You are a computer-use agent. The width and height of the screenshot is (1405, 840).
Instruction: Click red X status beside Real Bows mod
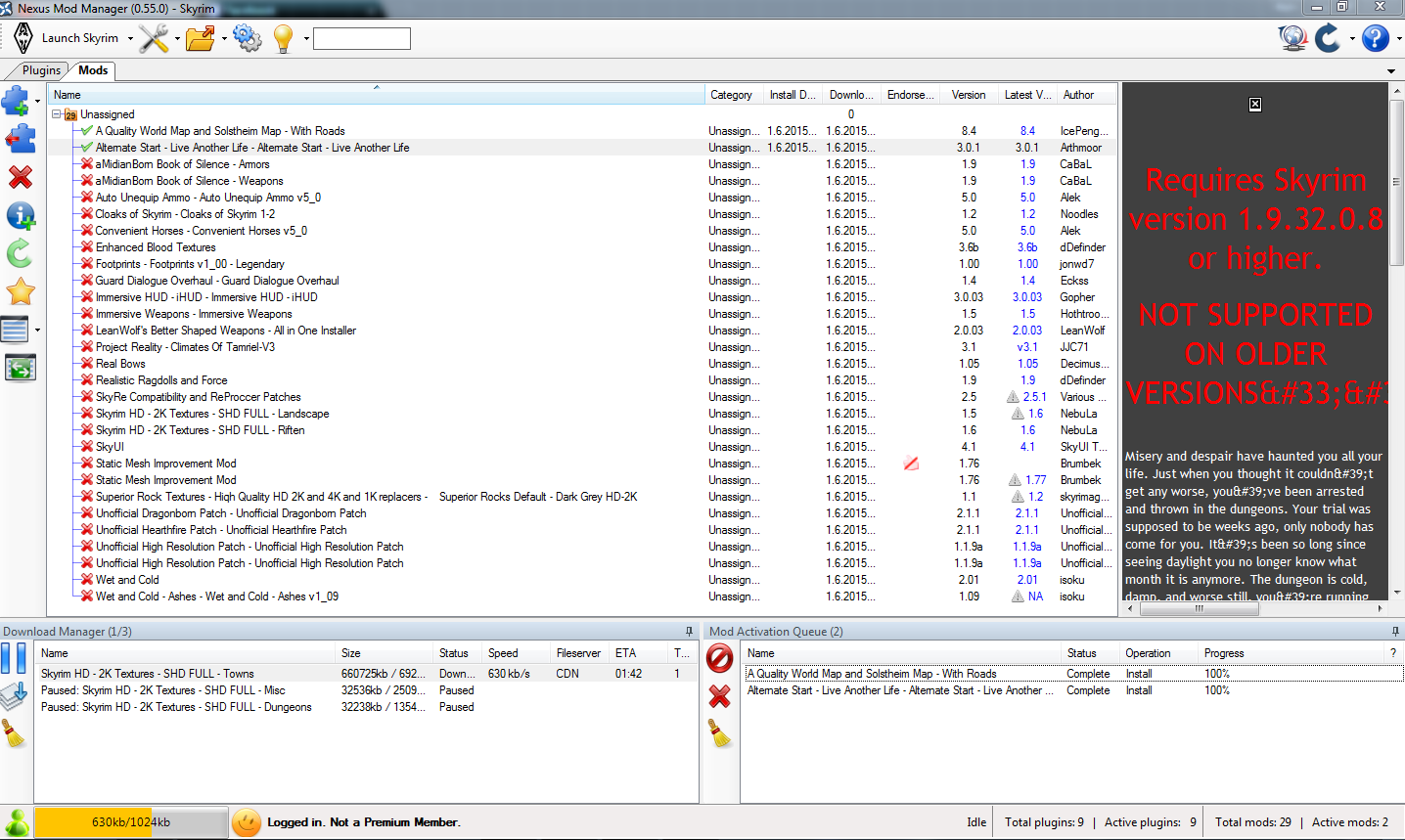tap(87, 364)
